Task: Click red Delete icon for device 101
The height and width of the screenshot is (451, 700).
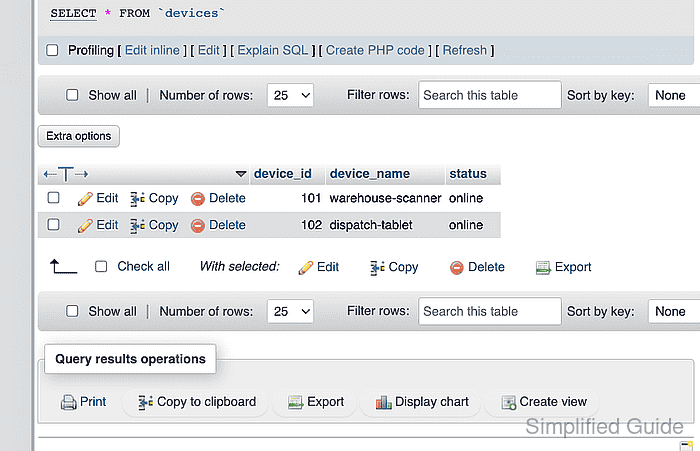Action: pyautogui.click(x=198, y=199)
